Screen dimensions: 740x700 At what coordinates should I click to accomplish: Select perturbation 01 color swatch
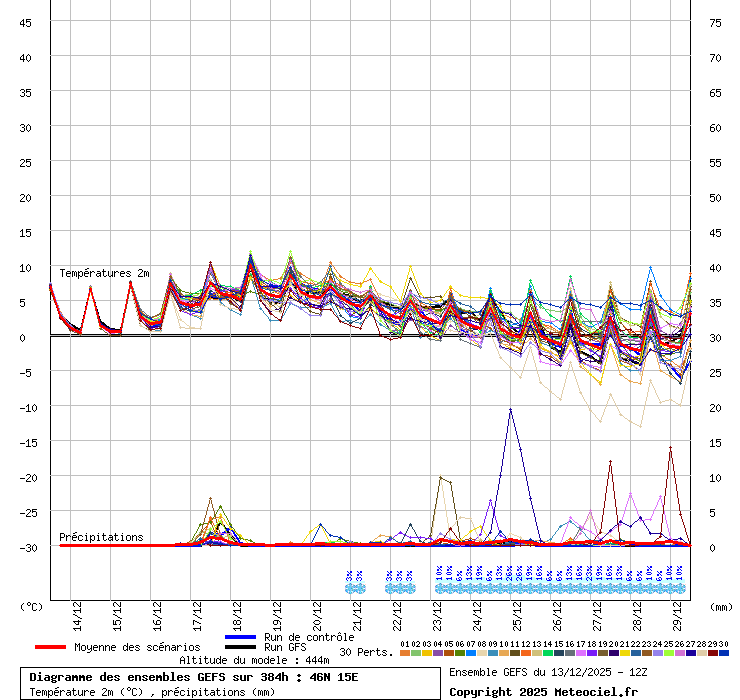point(404,653)
